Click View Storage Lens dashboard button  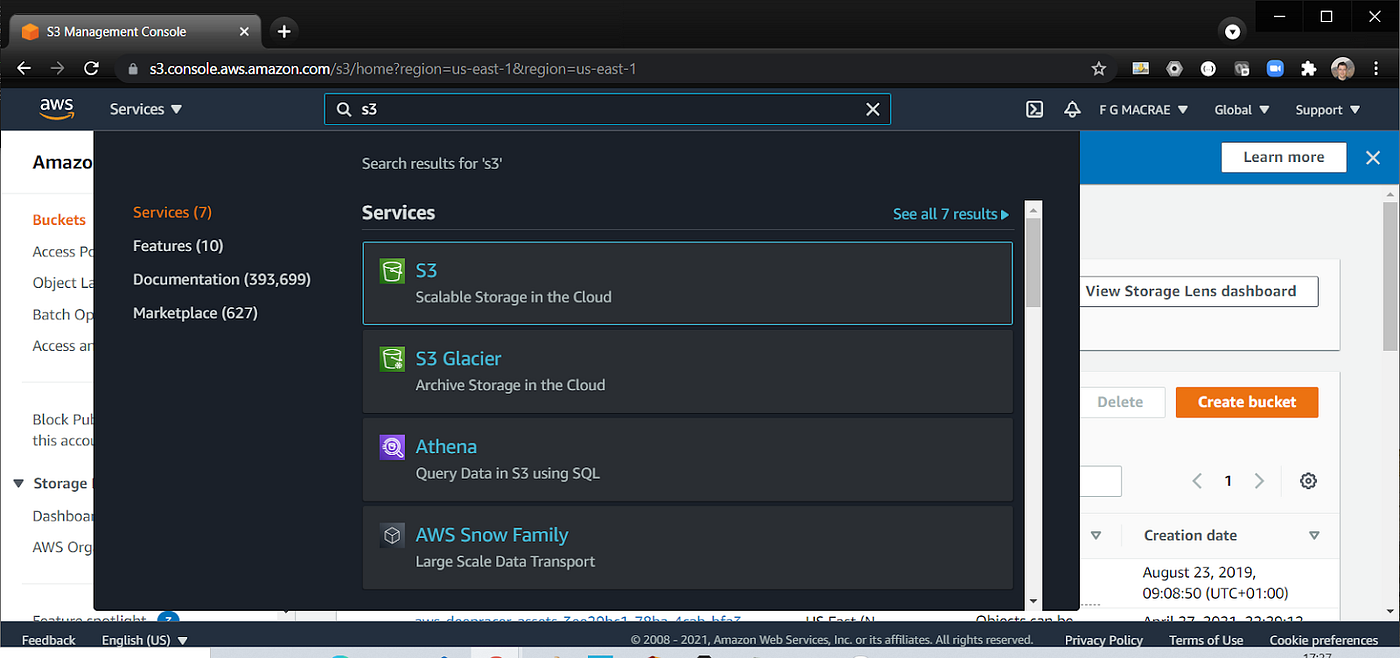coord(1199,291)
